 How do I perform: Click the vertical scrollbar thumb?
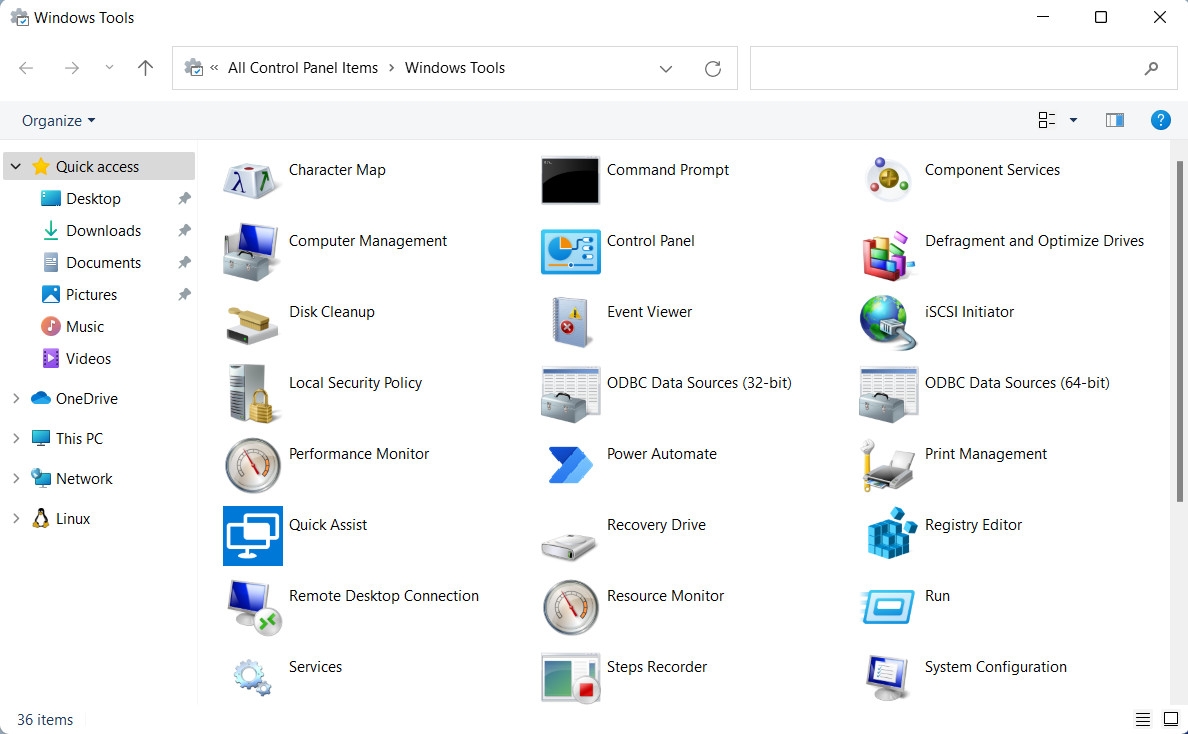pyautogui.click(x=1180, y=331)
